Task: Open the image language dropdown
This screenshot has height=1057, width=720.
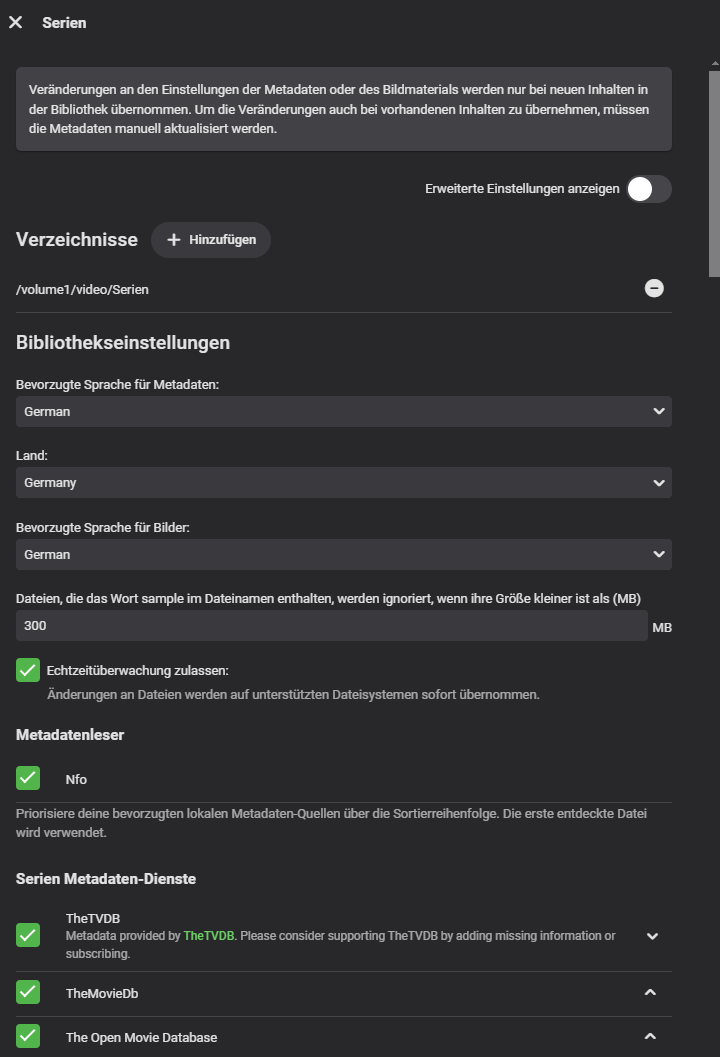Action: point(343,554)
